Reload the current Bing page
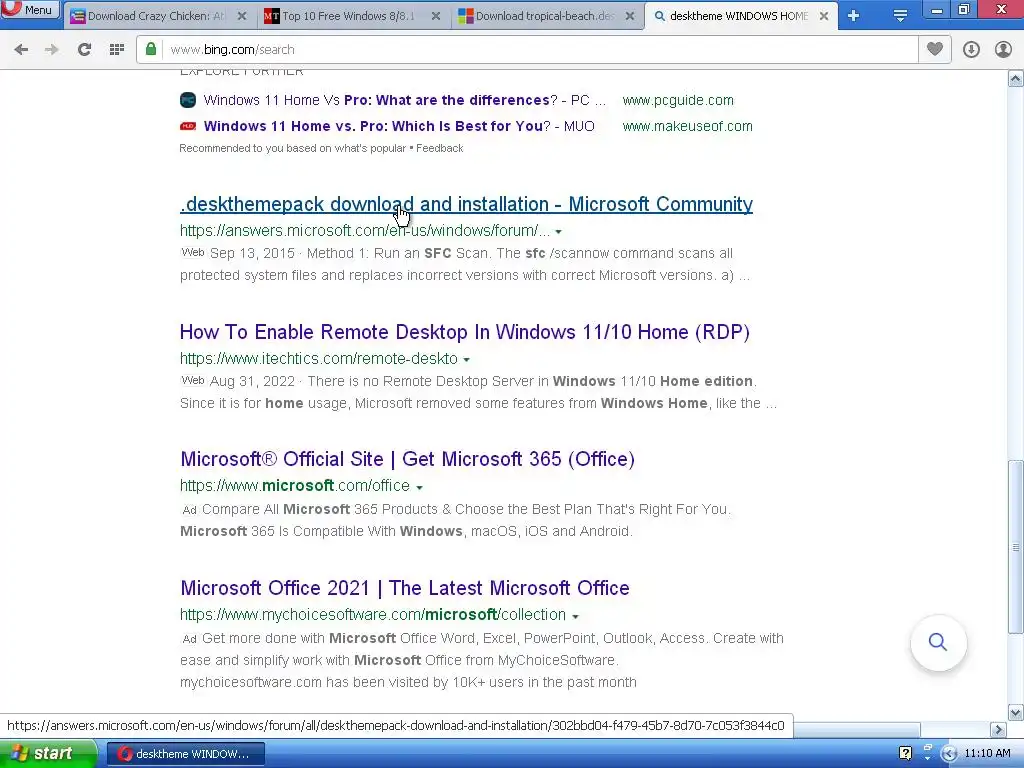 coord(84,50)
